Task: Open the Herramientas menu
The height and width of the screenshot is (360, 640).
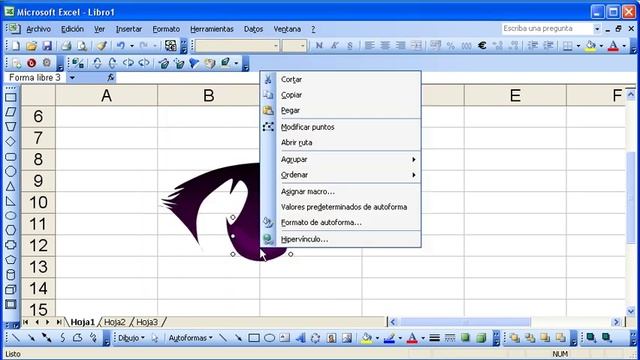Action: tap(211, 29)
